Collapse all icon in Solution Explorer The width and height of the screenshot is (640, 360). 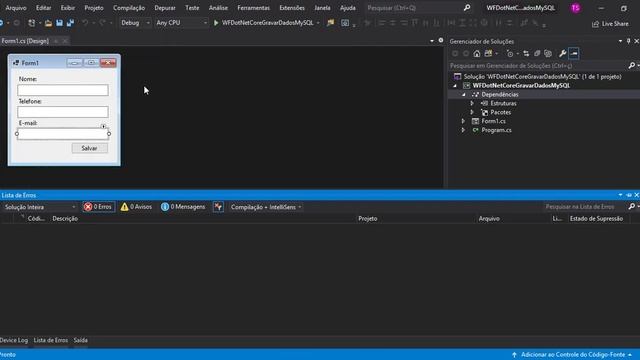point(537,53)
